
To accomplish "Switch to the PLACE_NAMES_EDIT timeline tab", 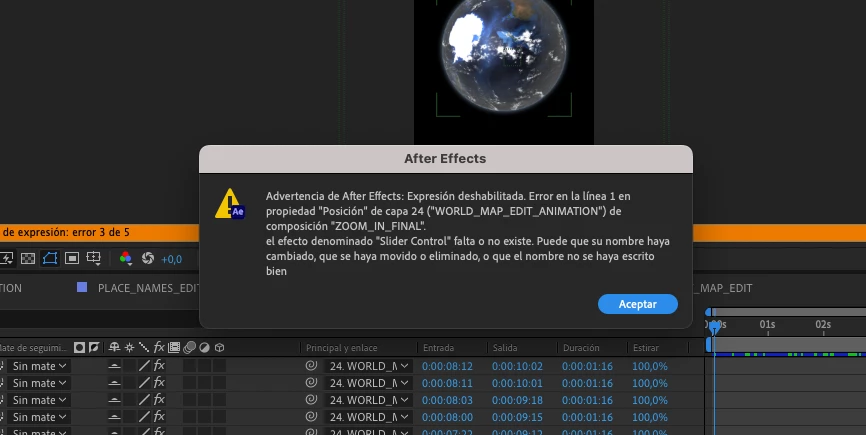I will tap(148, 288).
